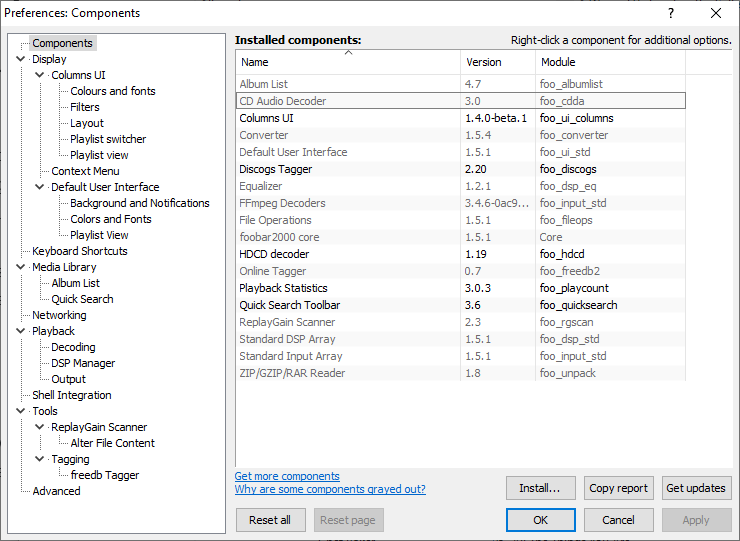This screenshot has width=740, height=541.
Task: Open the Output preferences page
Action: pyautogui.click(x=68, y=379)
